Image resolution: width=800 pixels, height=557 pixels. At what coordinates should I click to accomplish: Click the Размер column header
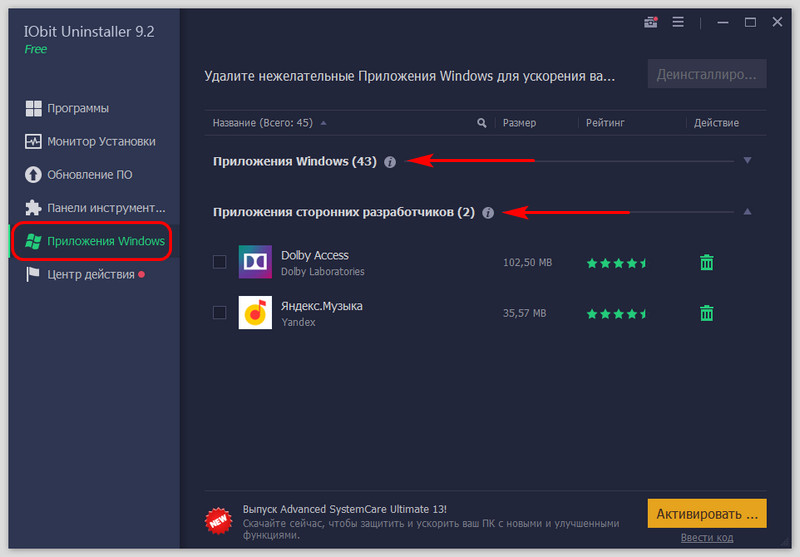pos(519,123)
